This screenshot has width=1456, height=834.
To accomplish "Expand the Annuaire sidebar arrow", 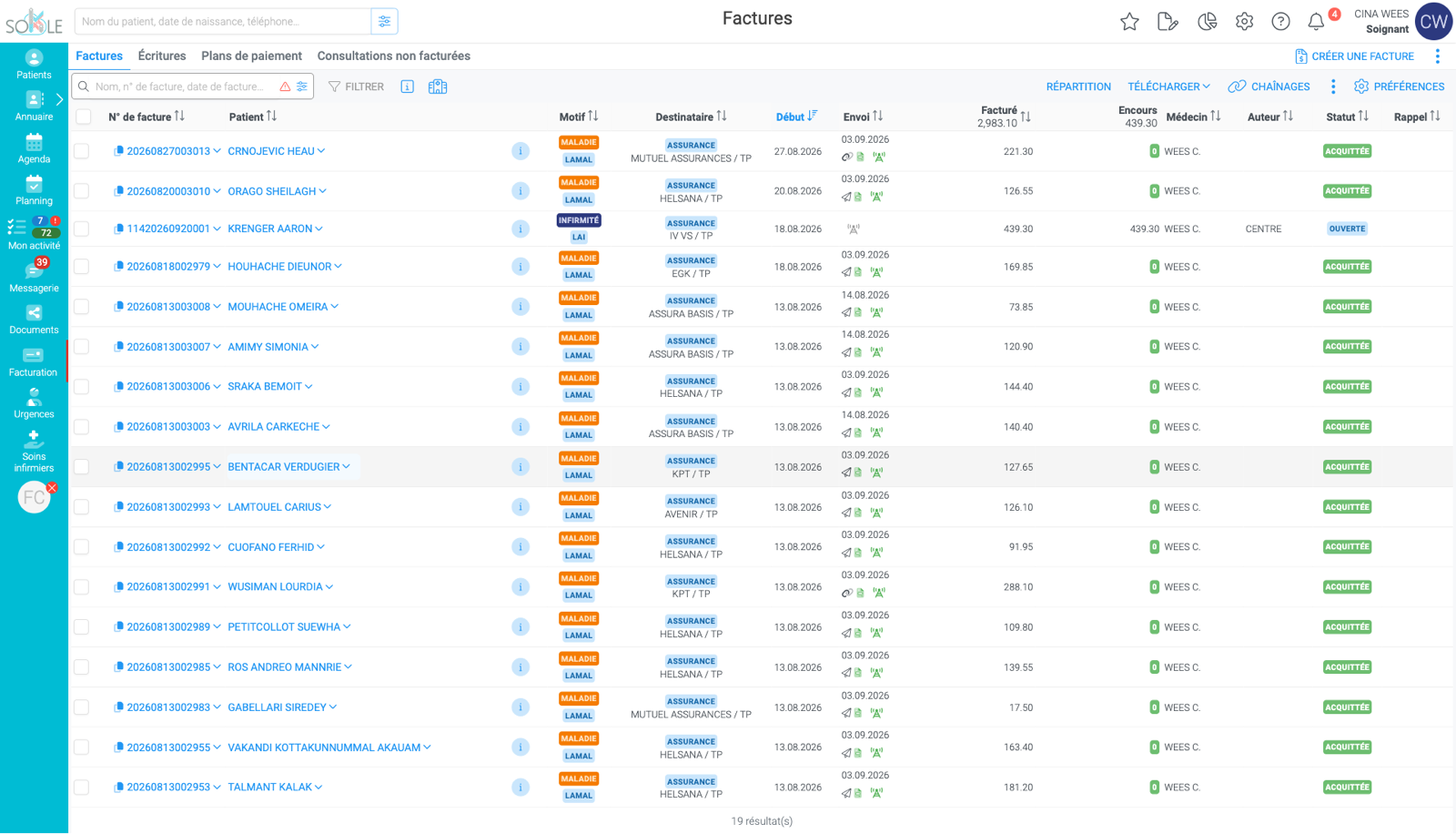I will (x=60, y=99).
